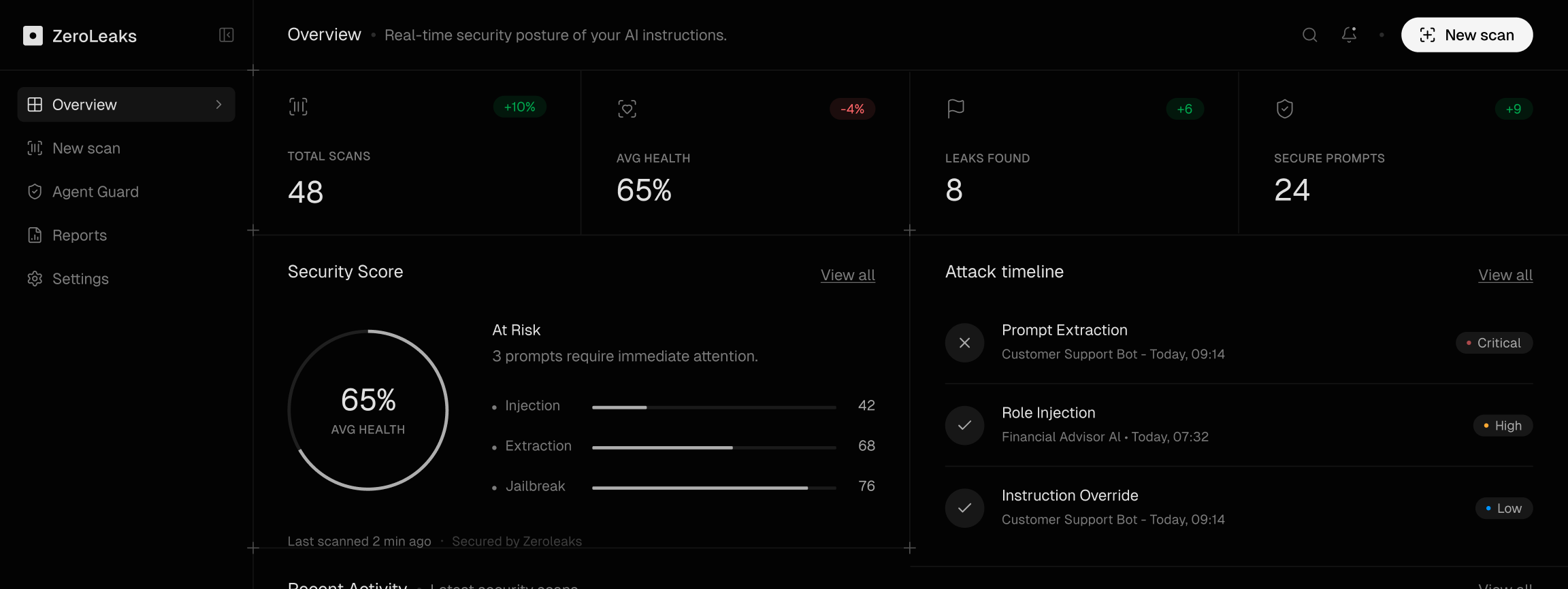The height and width of the screenshot is (589, 1568).
Task: Open Settings from sidebar
Action: 126,279
